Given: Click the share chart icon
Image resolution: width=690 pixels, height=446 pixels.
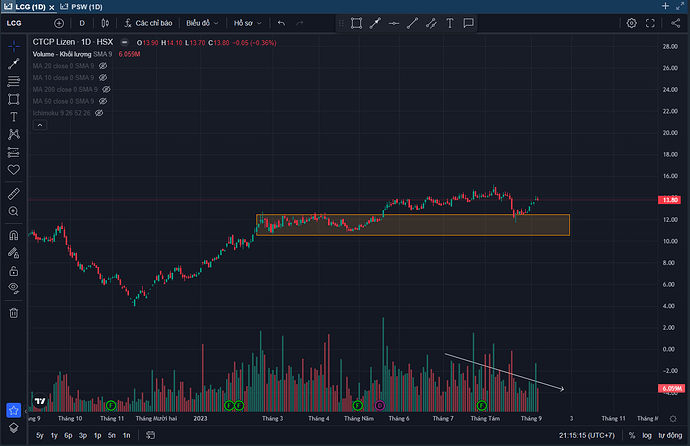Looking at the screenshot, I should pos(675,23).
